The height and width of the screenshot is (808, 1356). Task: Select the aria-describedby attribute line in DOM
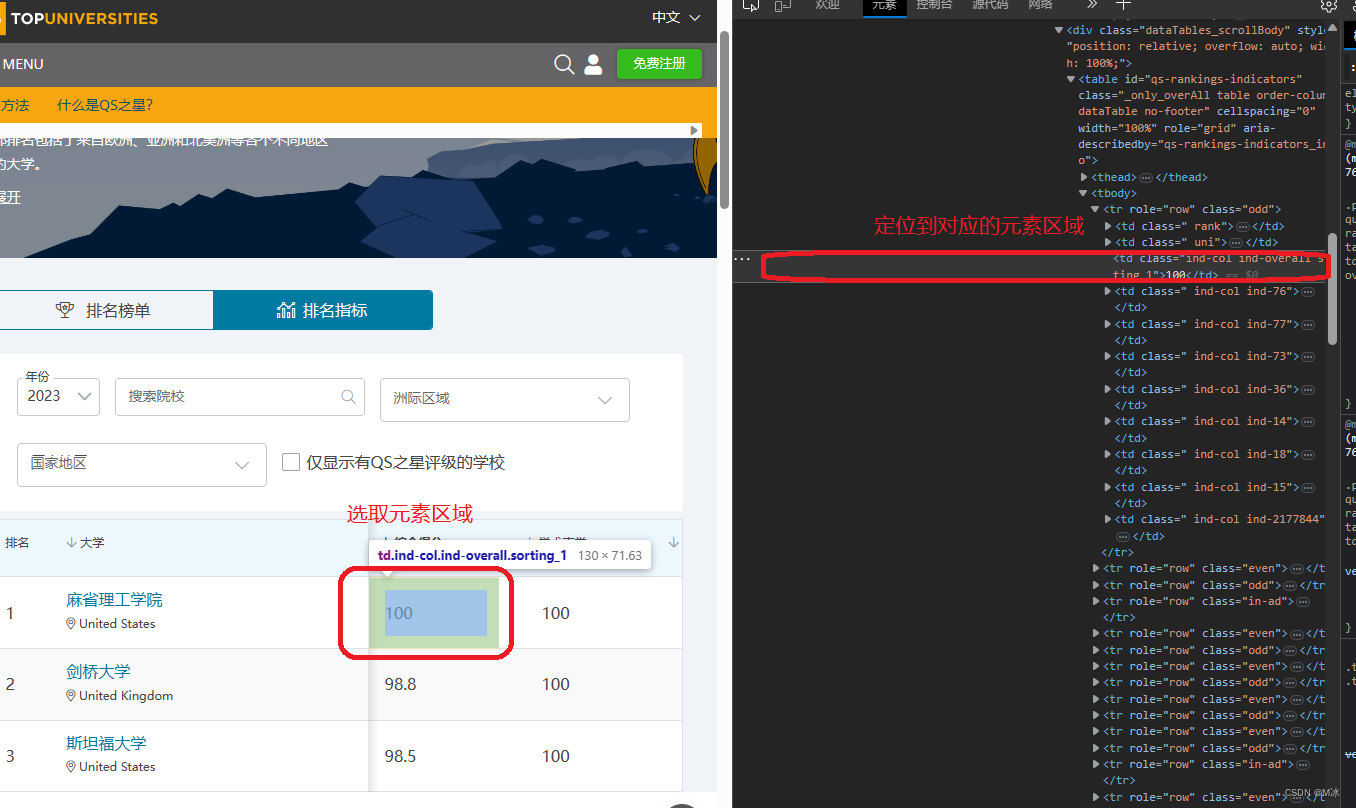1201,152
